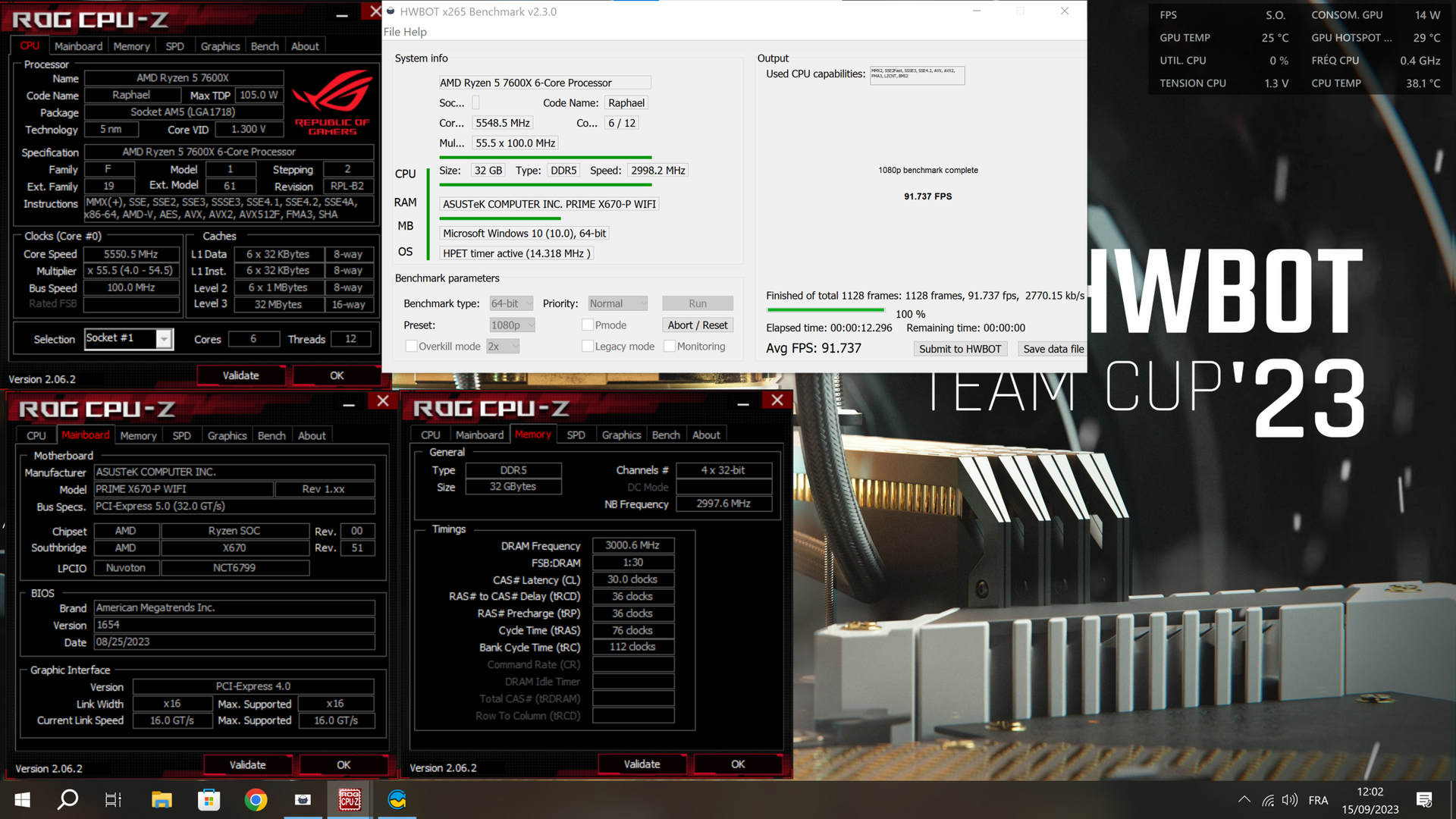Image resolution: width=1456 pixels, height=819 pixels.
Task: Minimize the top CPU-Z window
Action: click(342, 14)
